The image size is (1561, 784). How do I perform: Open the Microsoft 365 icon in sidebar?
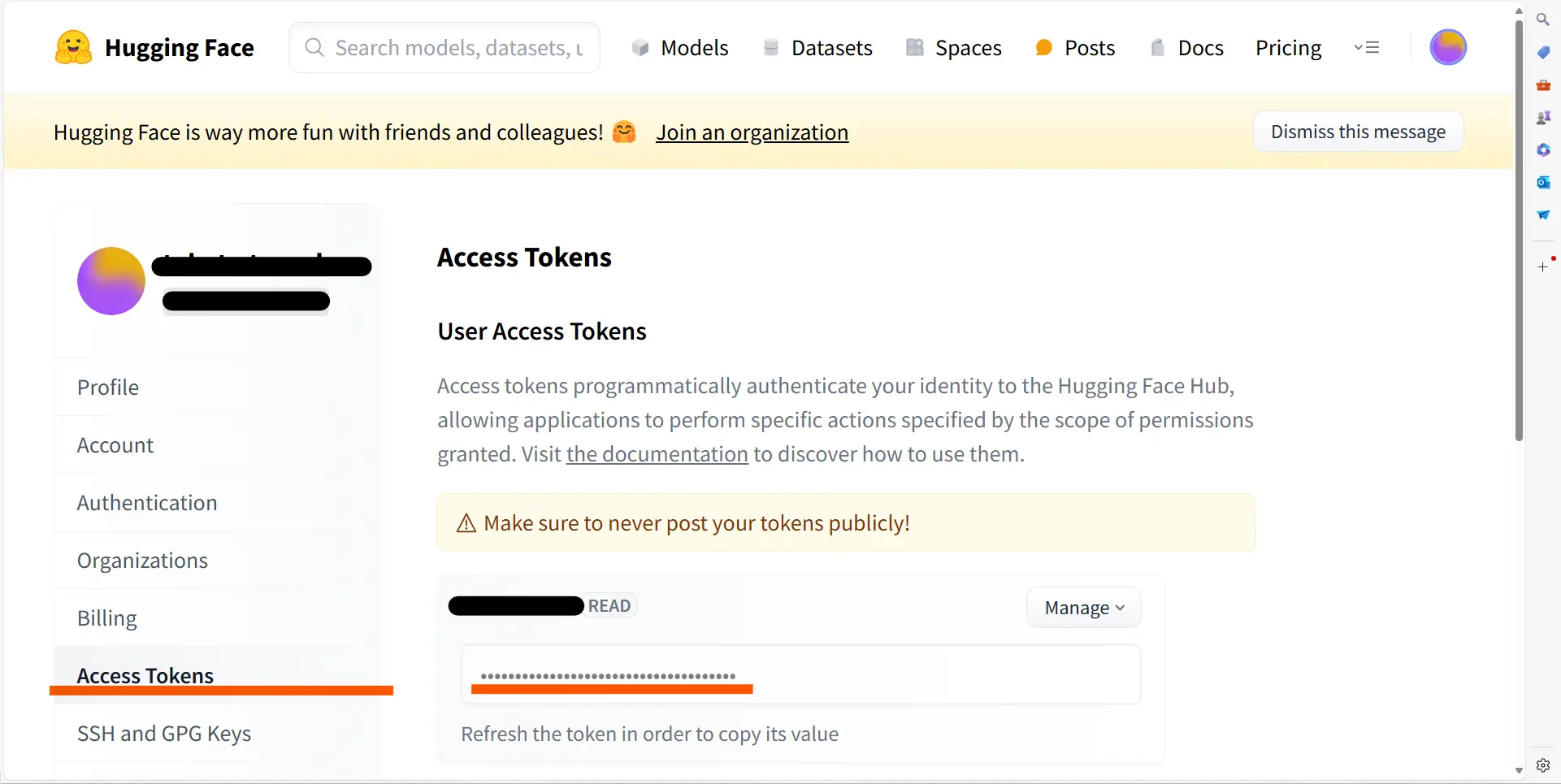1543,150
